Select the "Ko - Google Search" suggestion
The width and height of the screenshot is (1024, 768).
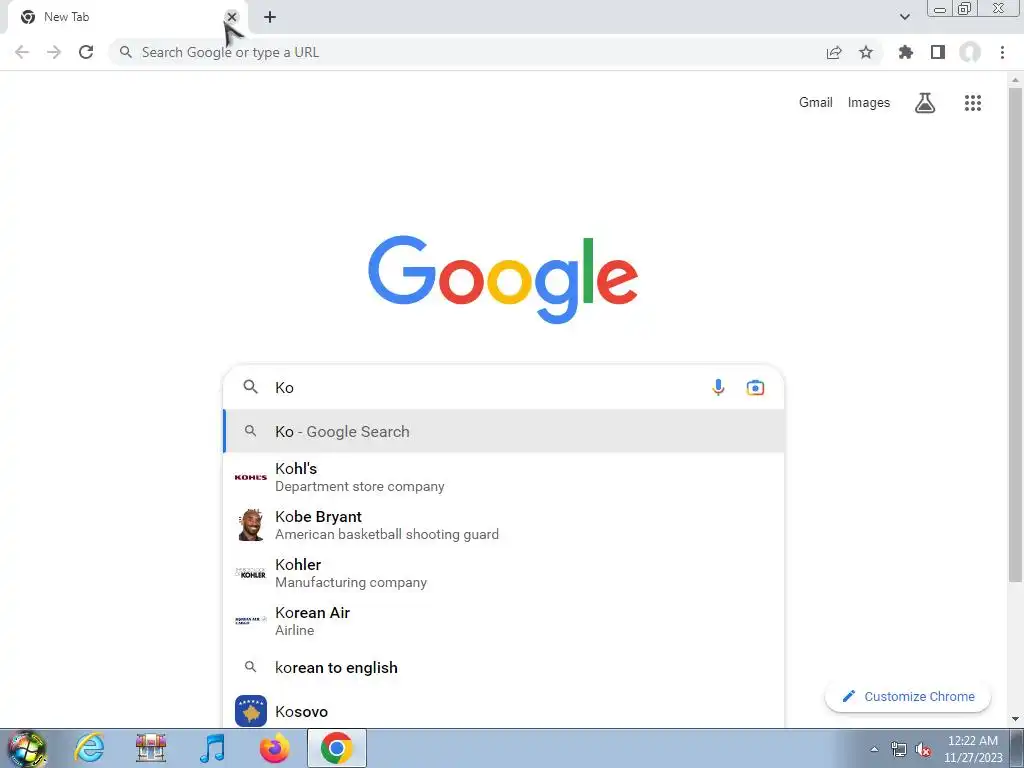[504, 431]
